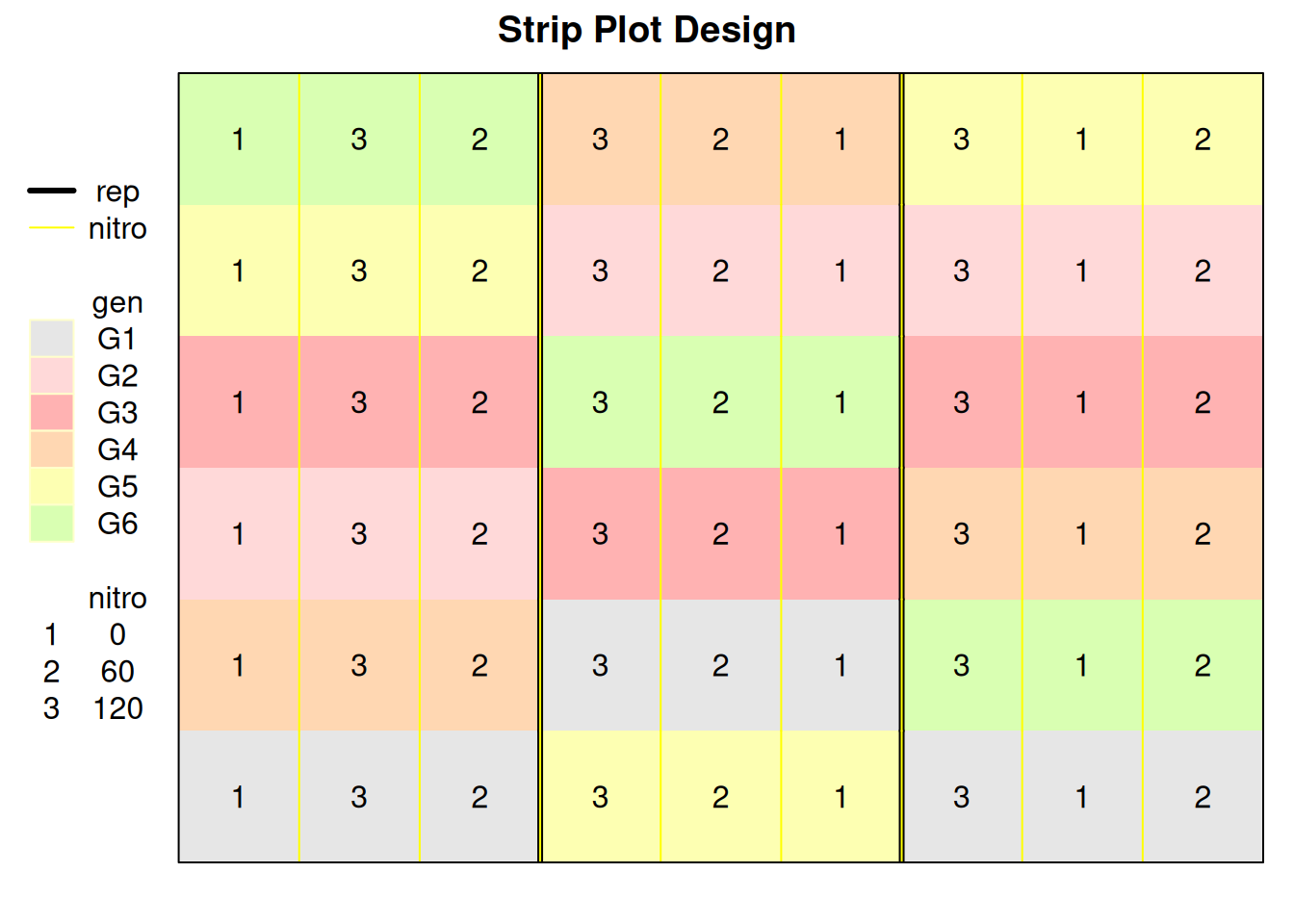Click the G5 yellow legend swatch
The image size is (1294, 924).
[52, 486]
